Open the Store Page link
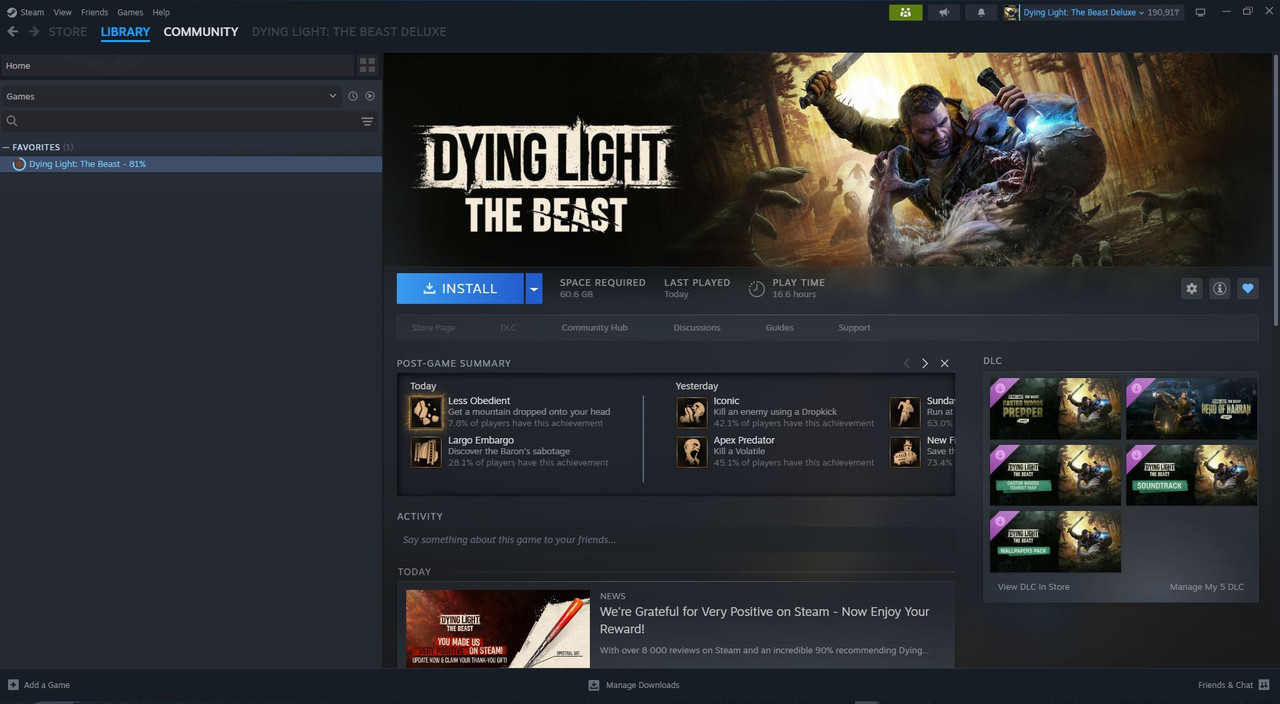The image size is (1280, 704). [x=433, y=327]
